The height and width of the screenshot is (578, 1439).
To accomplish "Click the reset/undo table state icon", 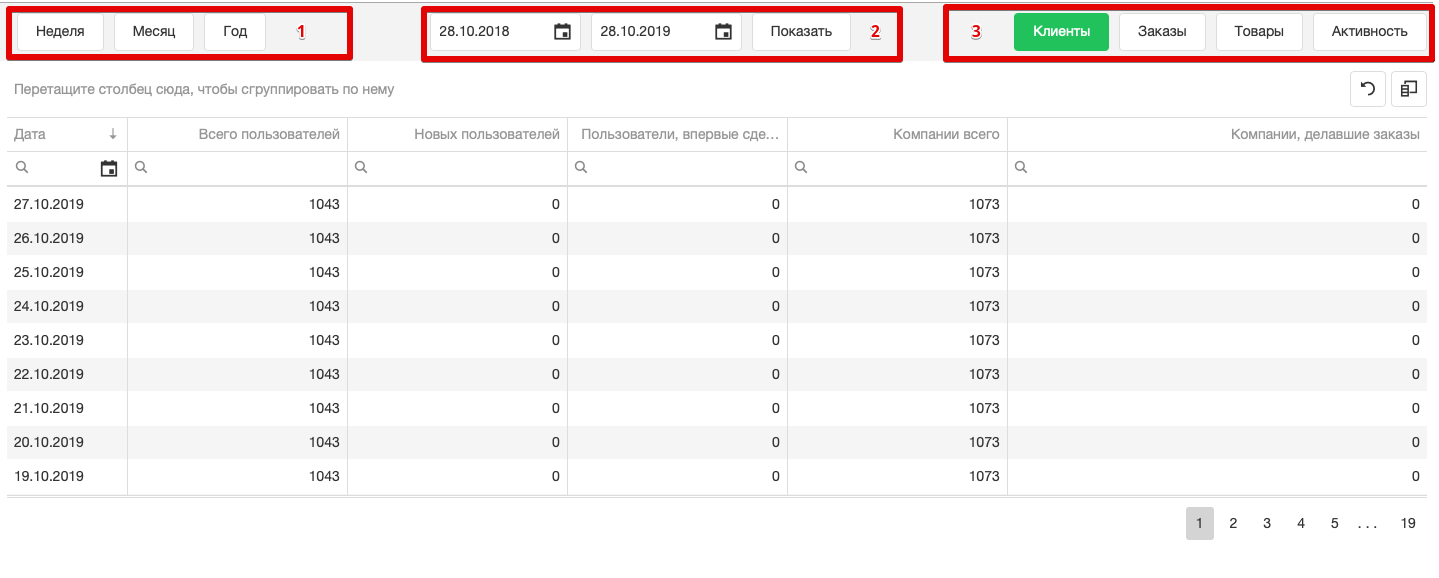I will tap(1367, 89).
